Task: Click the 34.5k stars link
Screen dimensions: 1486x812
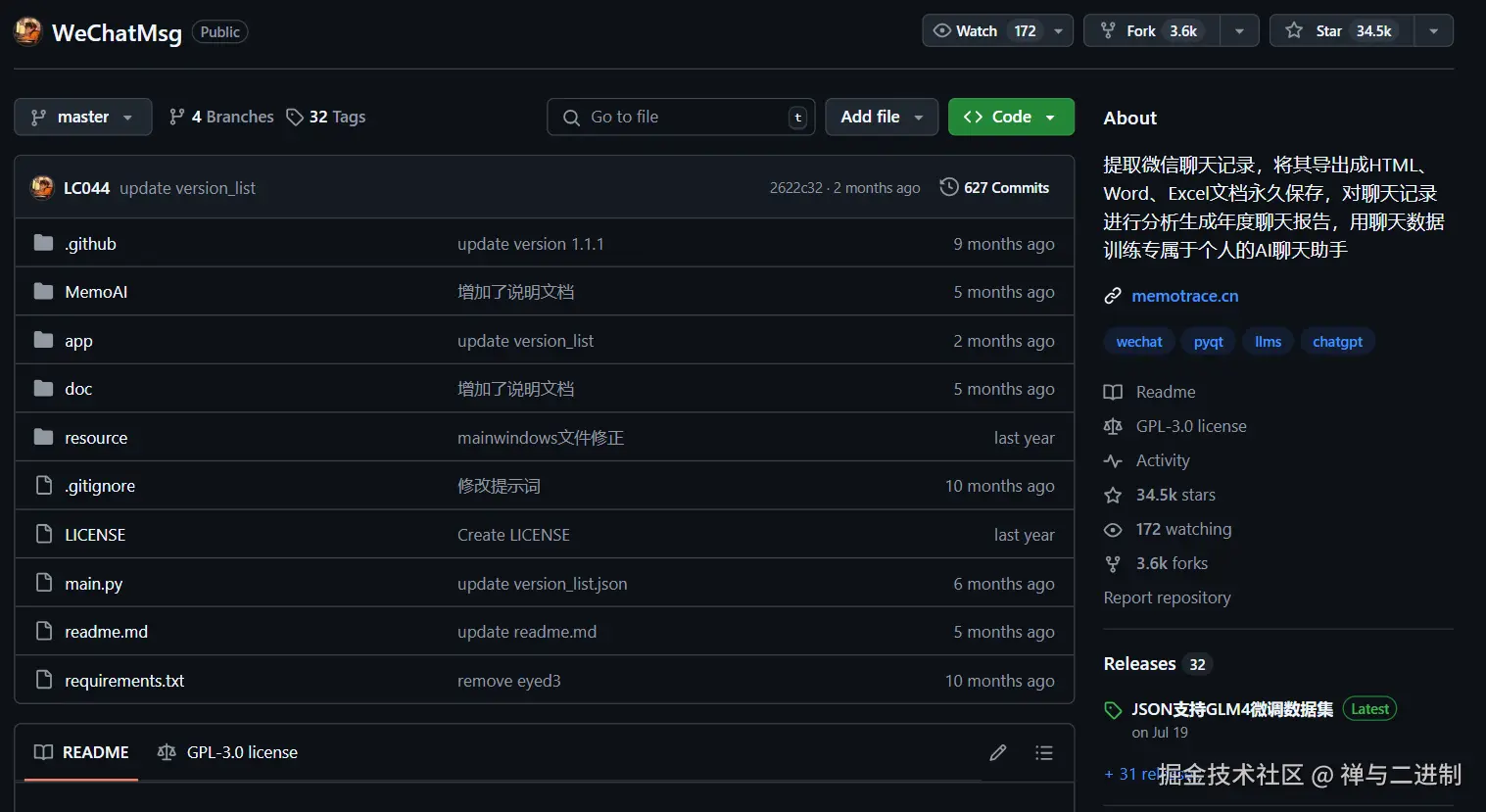Action: [1175, 495]
